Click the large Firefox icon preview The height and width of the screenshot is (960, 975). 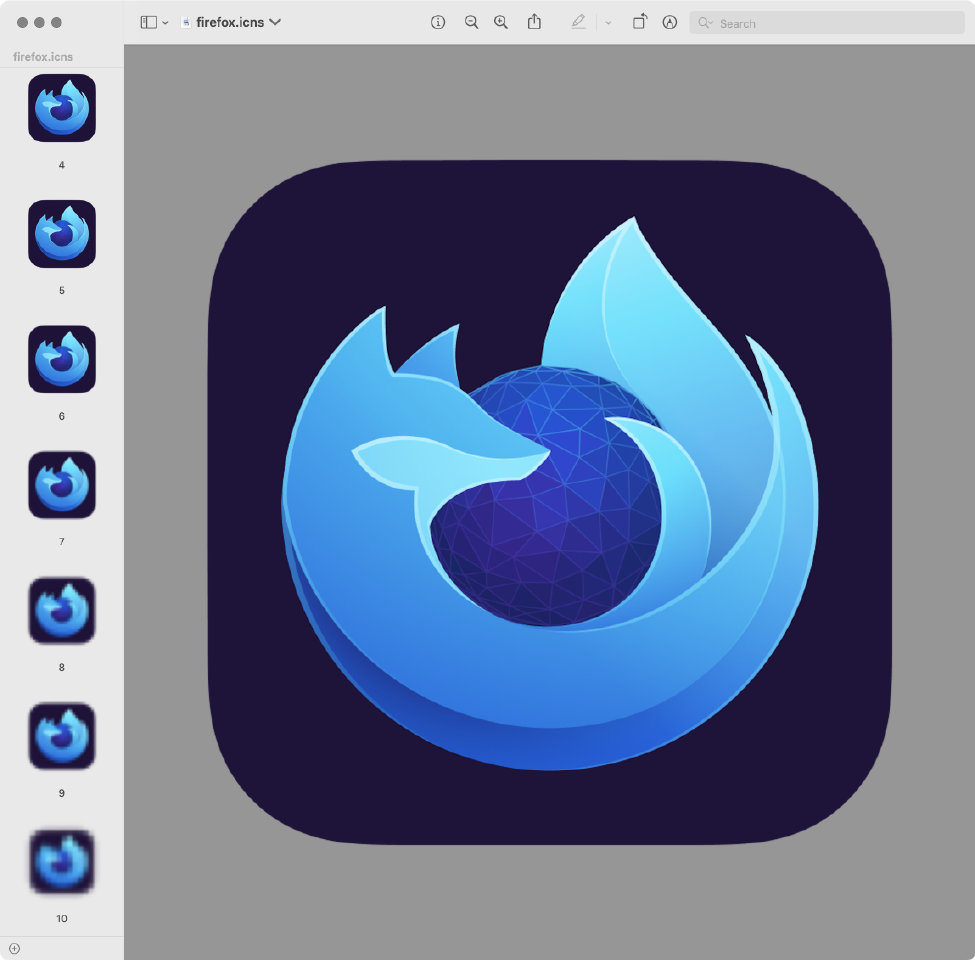click(x=549, y=502)
